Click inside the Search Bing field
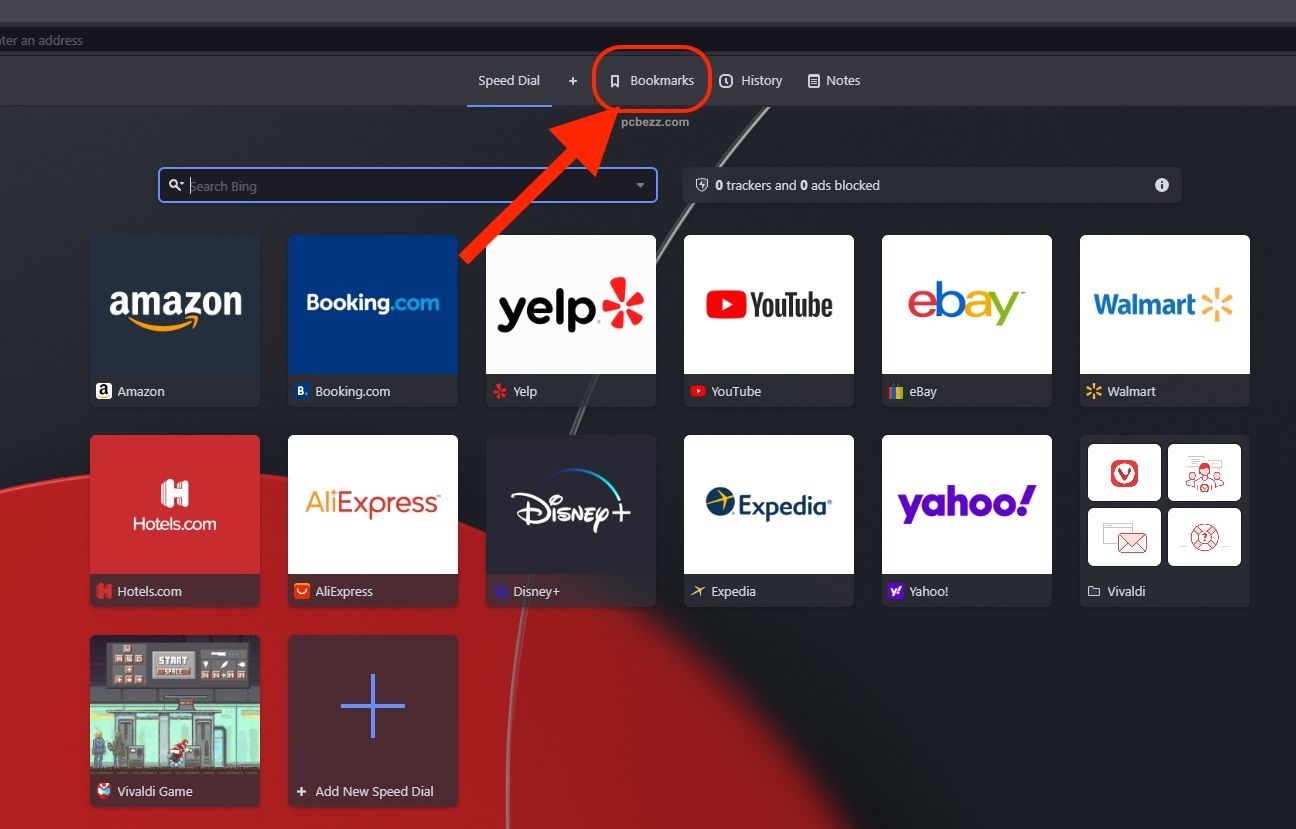 click(400, 186)
